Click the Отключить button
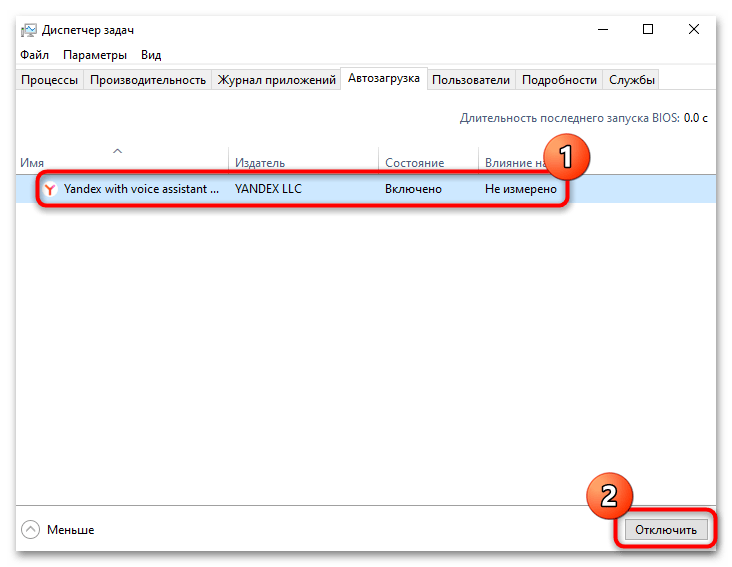Viewport: 732px width, 567px height. 666,530
